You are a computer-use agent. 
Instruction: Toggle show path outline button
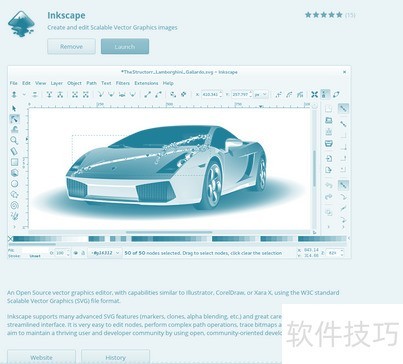click(x=336, y=95)
